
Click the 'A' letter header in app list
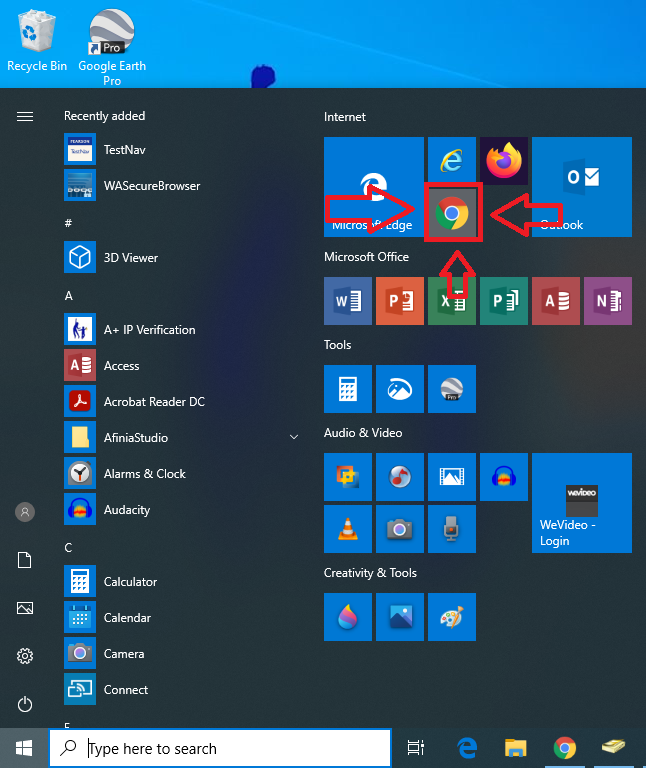click(x=69, y=296)
